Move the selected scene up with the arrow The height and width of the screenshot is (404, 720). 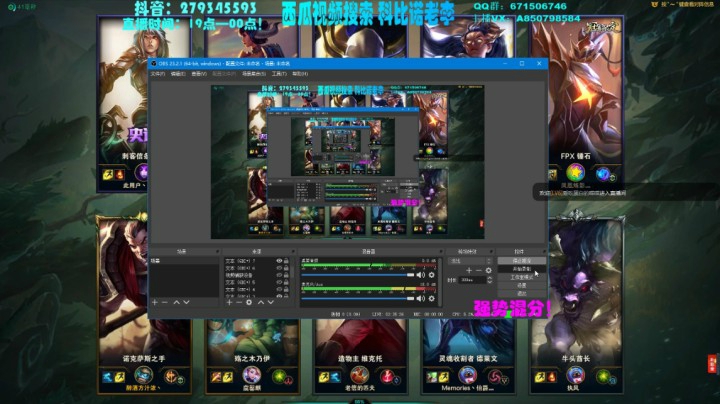tap(177, 303)
